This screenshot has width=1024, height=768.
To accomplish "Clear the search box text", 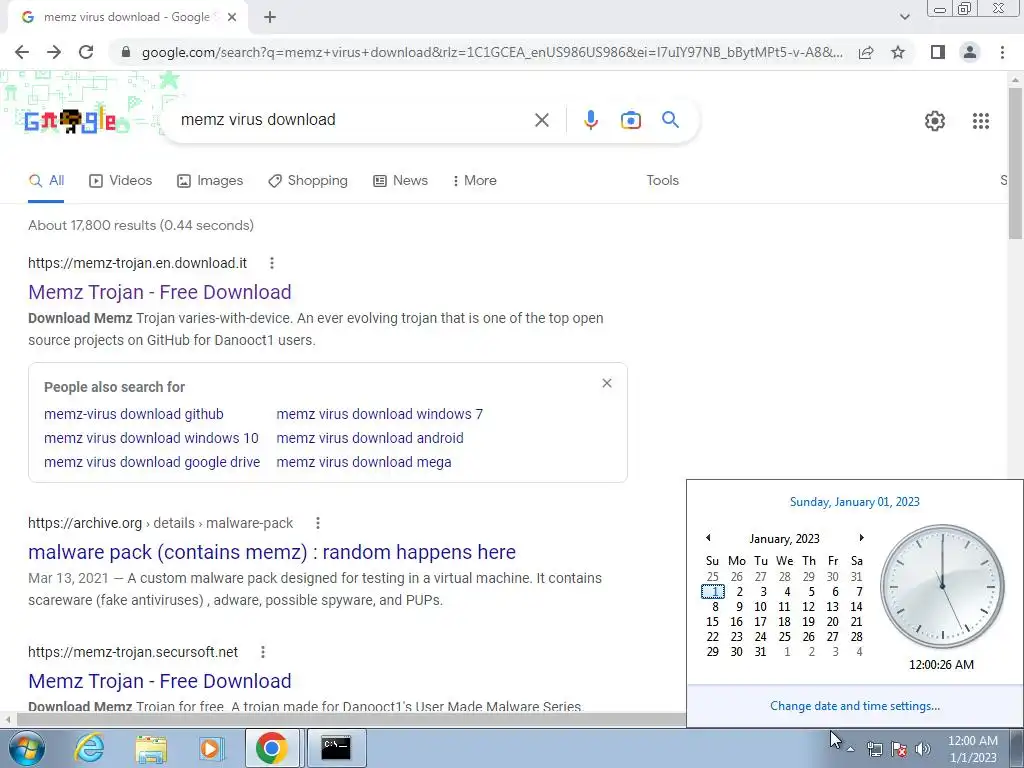I will tap(541, 120).
